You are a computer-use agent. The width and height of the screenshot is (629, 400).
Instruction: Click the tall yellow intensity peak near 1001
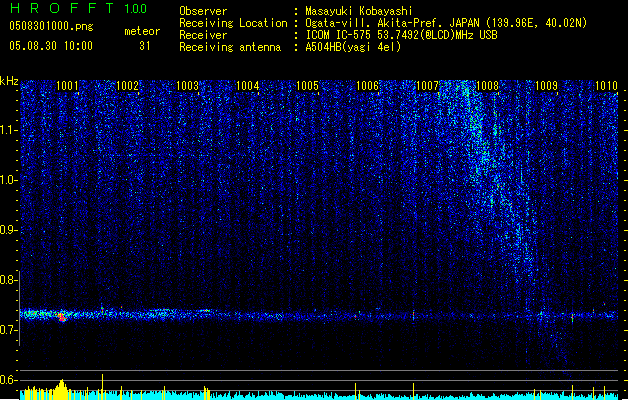[61, 389]
